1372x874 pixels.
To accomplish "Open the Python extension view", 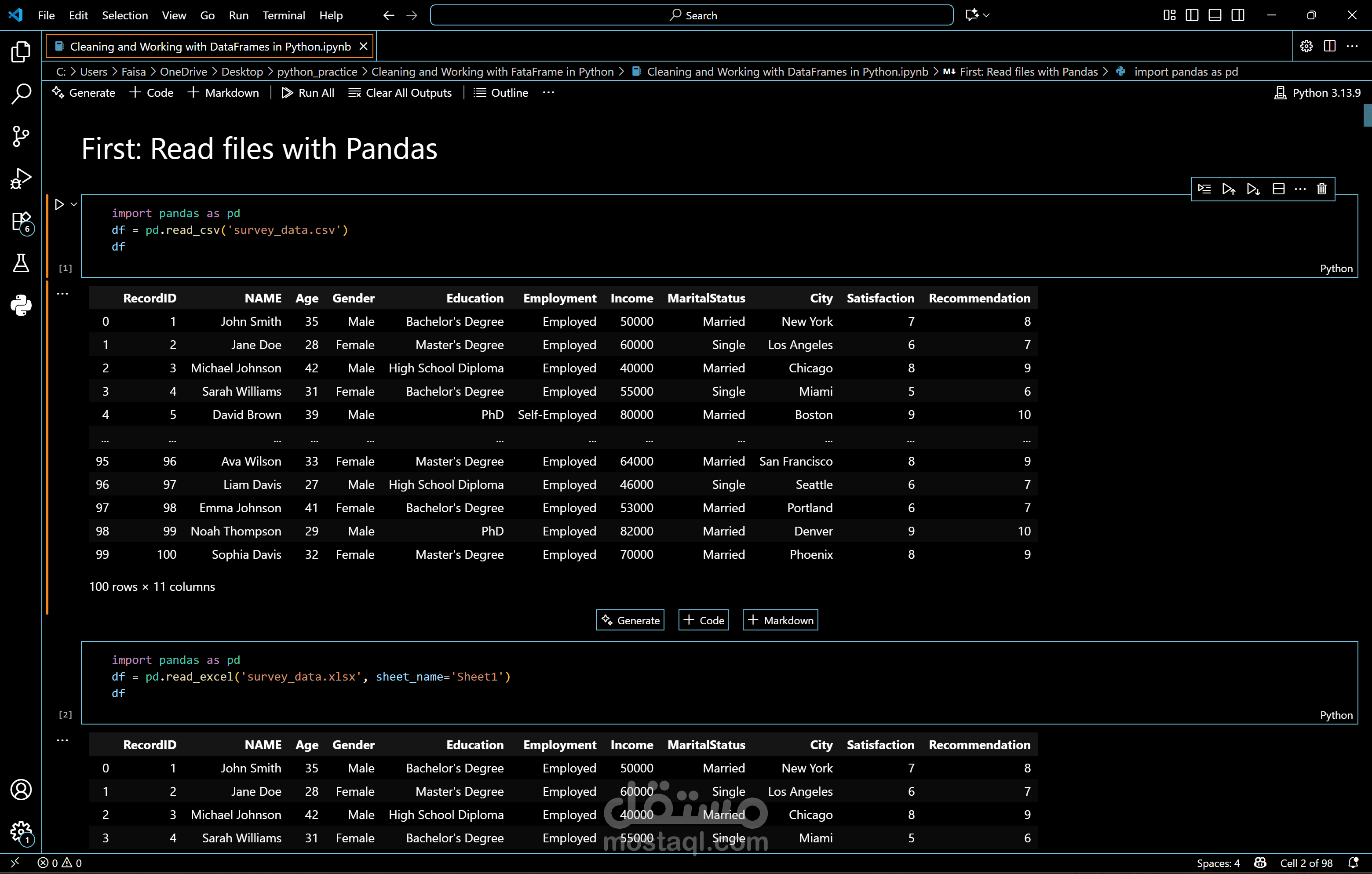I will point(21,306).
